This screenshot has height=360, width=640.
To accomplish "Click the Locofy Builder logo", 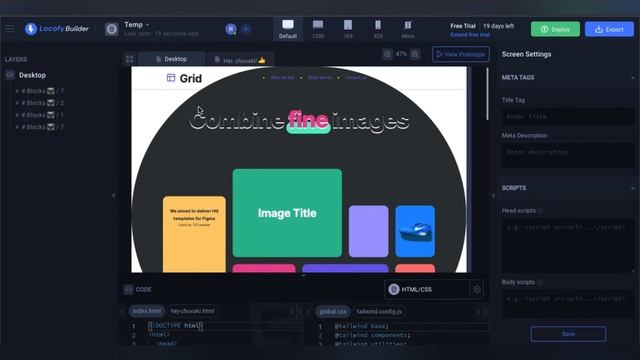I will pyautogui.click(x=56, y=29).
